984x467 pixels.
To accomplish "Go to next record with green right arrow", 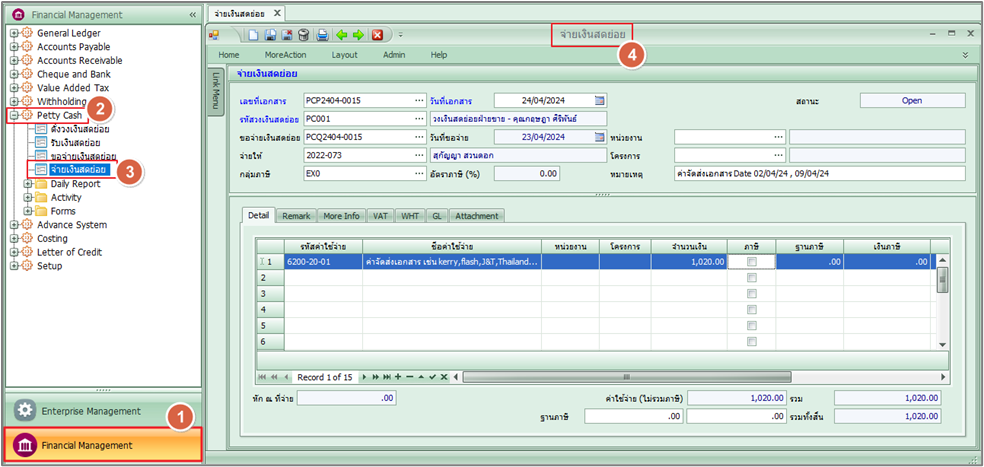I will click(x=358, y=34).
